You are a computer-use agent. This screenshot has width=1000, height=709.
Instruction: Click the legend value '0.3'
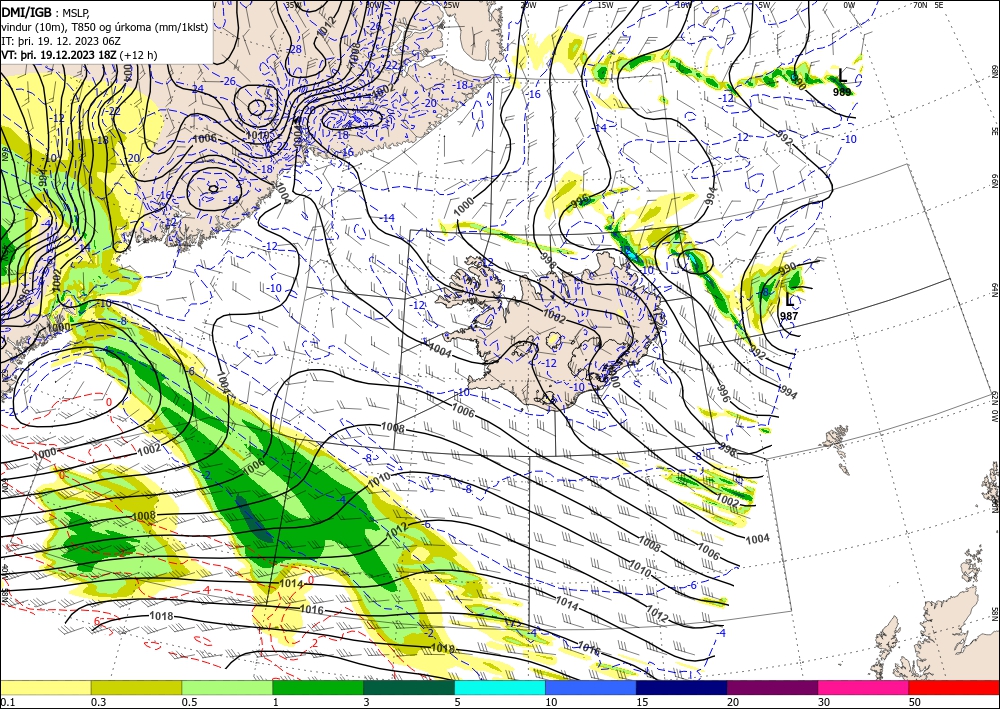pyautogui.click(x=98, y=702)
